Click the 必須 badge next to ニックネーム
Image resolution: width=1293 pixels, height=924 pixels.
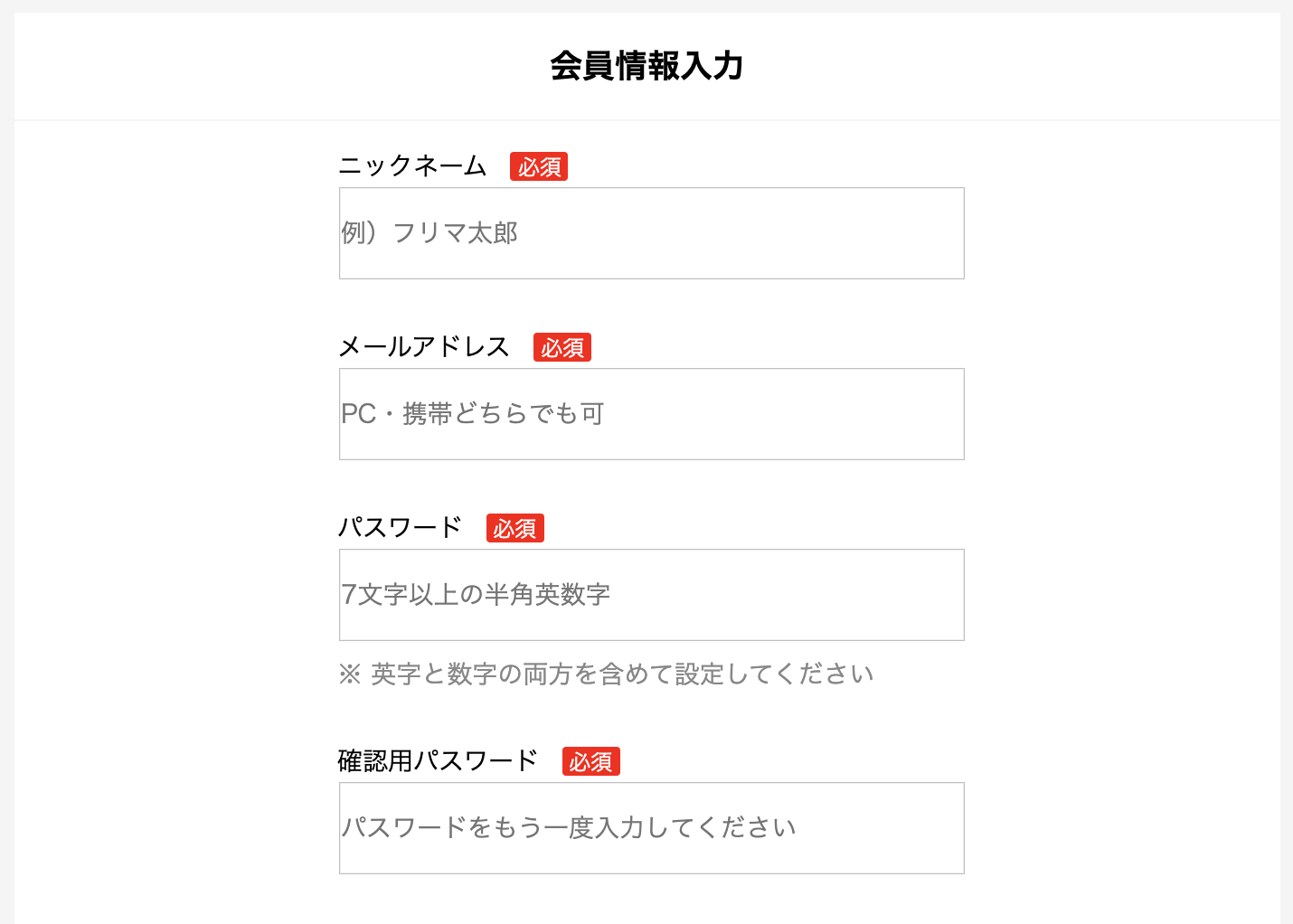[x=539, y=166]
